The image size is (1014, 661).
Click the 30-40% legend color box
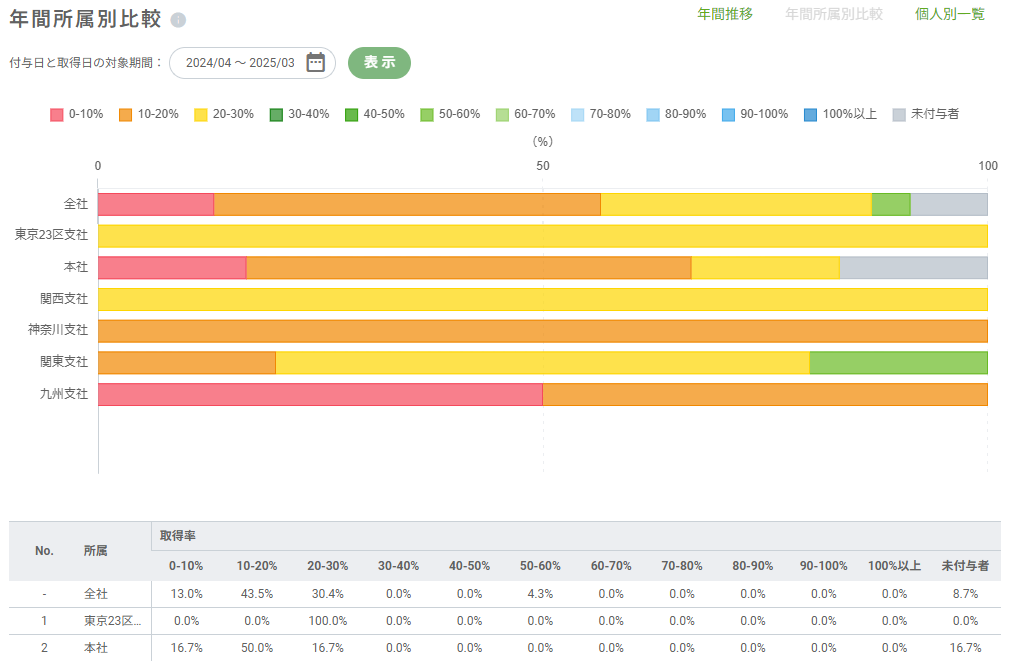[276, 114]
